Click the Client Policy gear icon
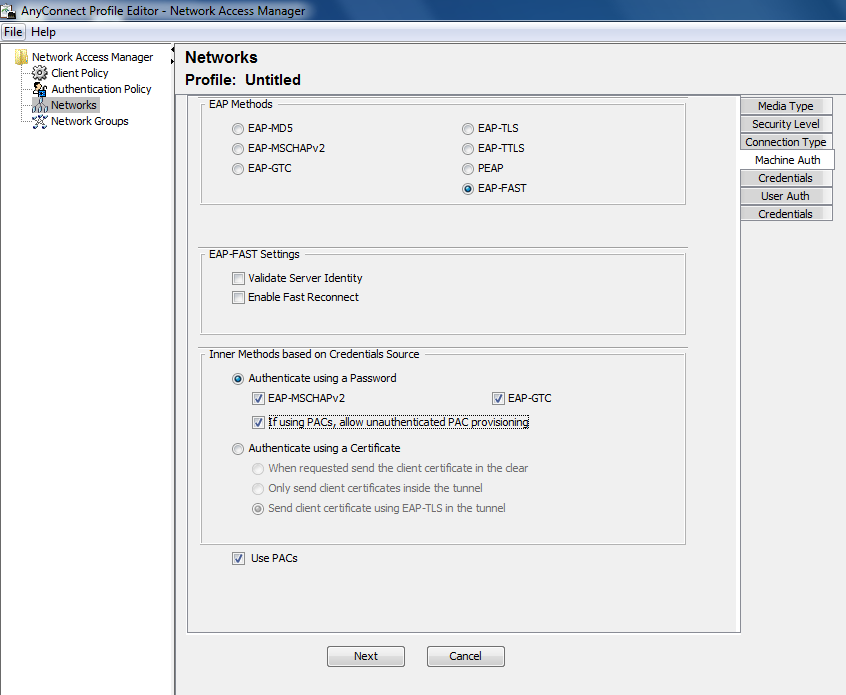Viewport: 846px width, 695px height. tap(39, 73)
